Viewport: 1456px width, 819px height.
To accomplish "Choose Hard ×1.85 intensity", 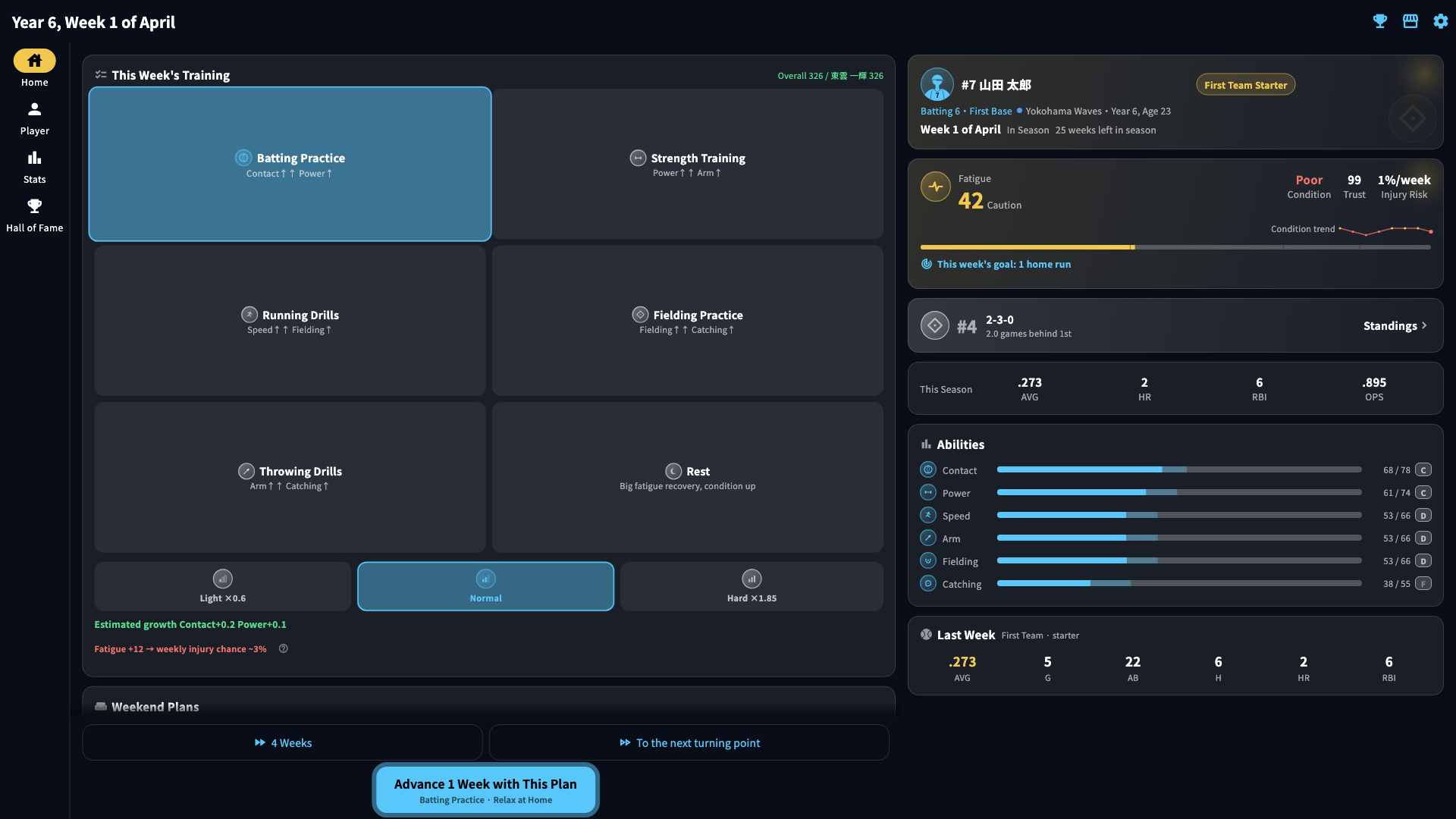I will point(752,586).
